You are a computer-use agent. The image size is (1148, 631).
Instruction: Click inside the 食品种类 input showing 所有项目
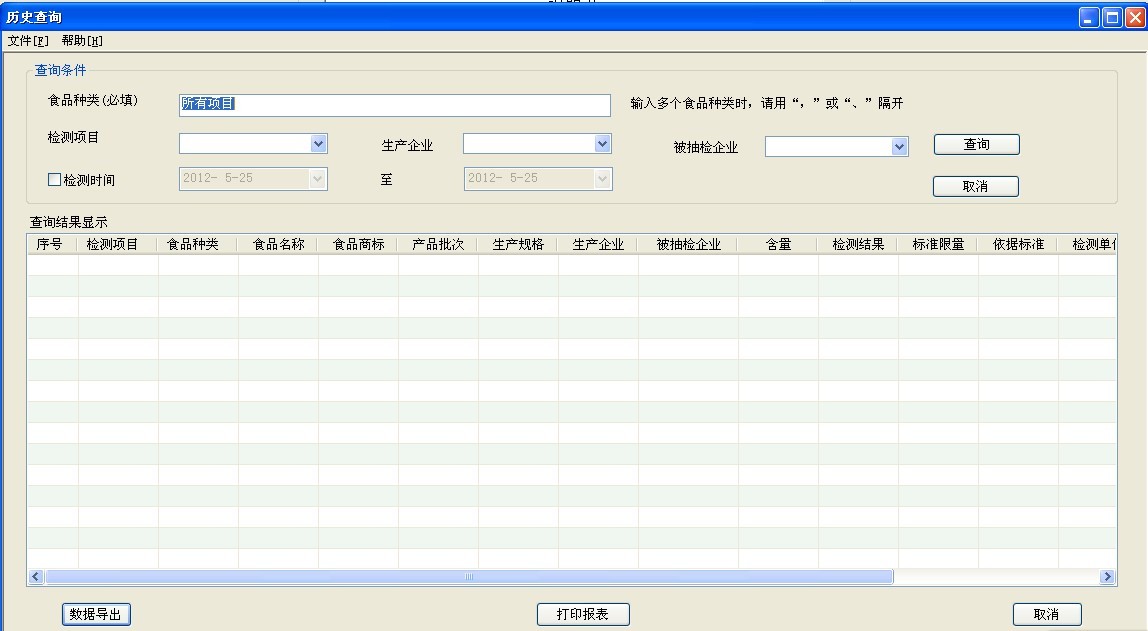pos(394,104)
